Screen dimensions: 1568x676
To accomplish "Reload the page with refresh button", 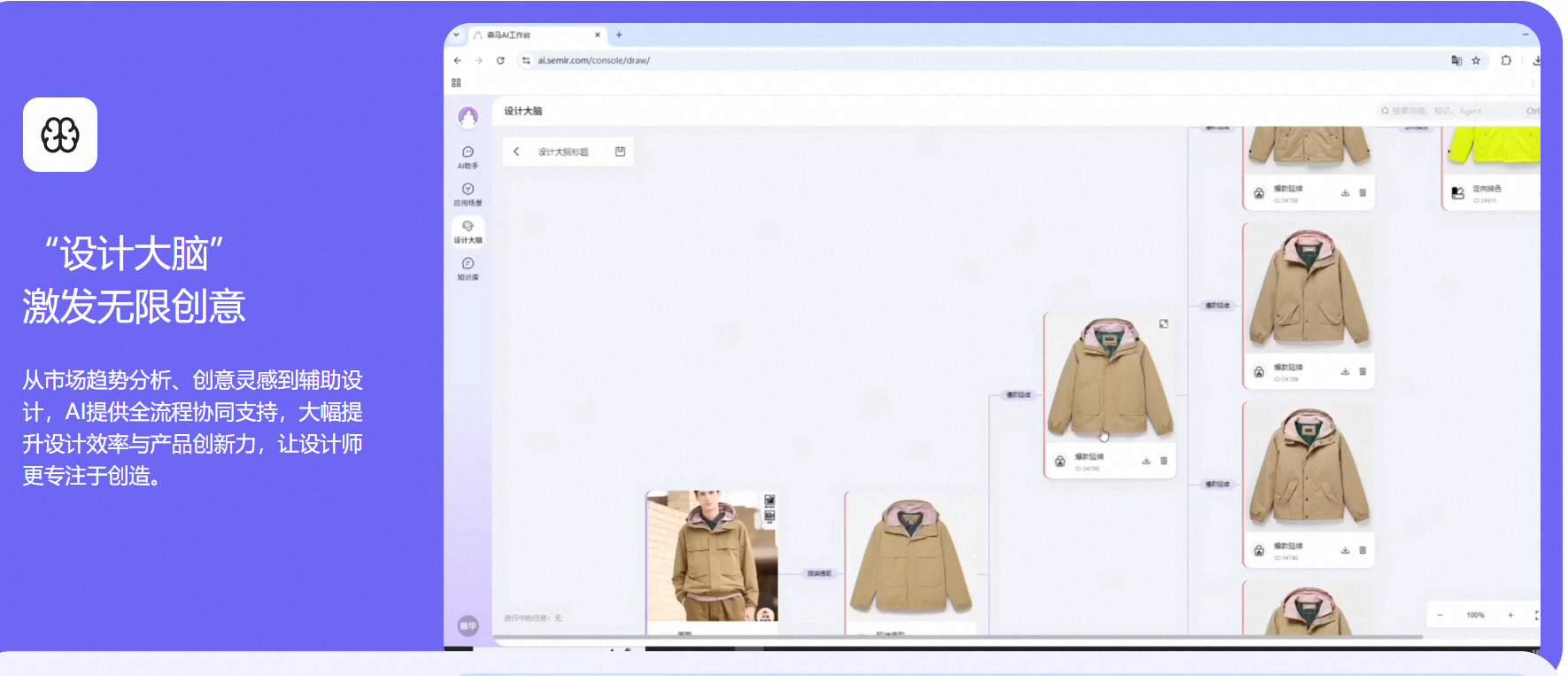I will click(x=500, y=60).
